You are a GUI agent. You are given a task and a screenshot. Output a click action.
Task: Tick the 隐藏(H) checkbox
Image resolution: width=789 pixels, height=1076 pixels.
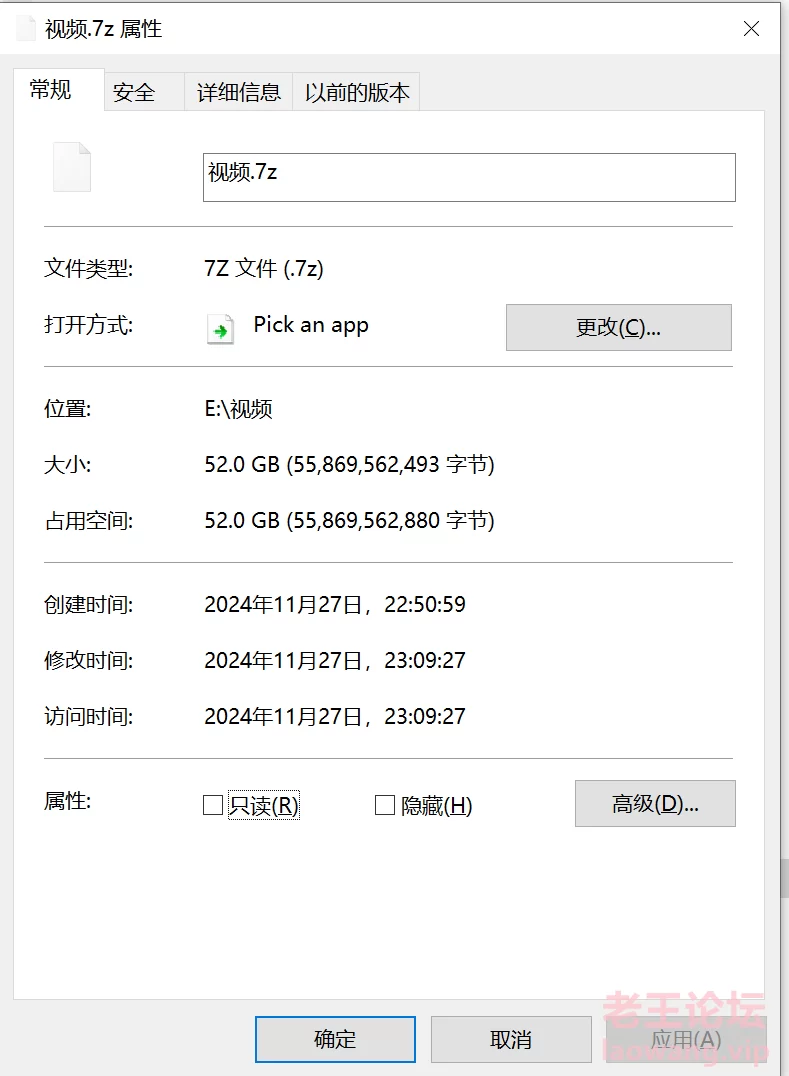click(x=385, y=805)
